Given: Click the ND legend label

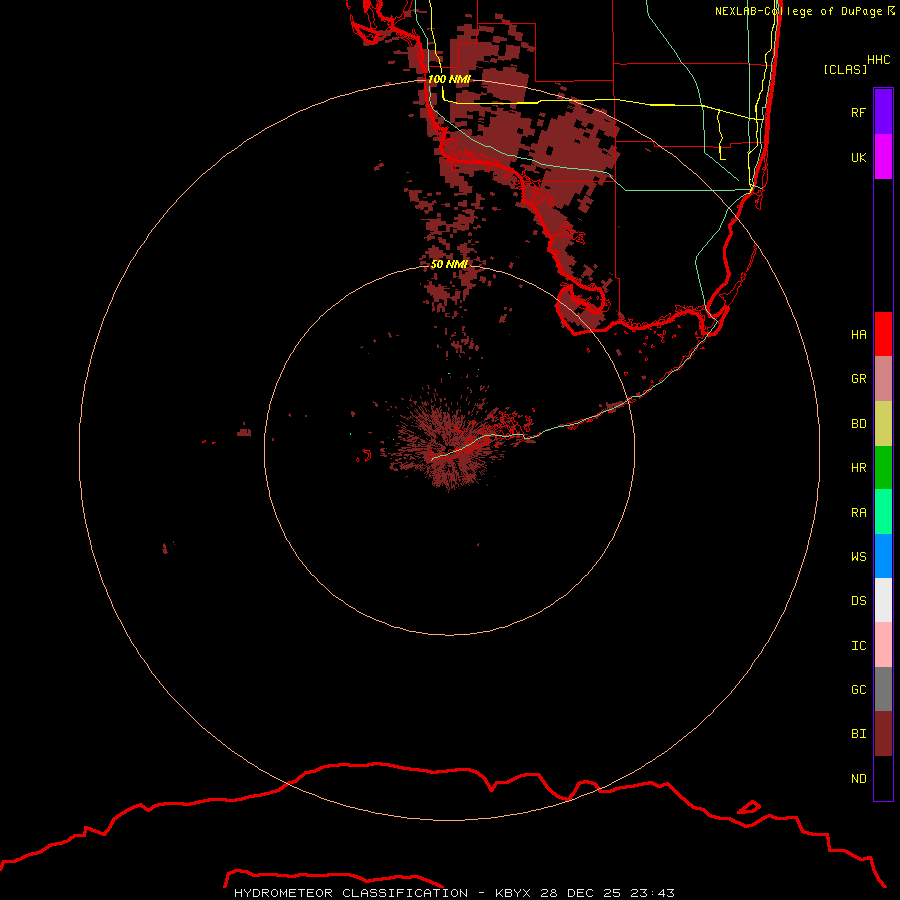Looking at the screenshot, I should click(858, 779).
